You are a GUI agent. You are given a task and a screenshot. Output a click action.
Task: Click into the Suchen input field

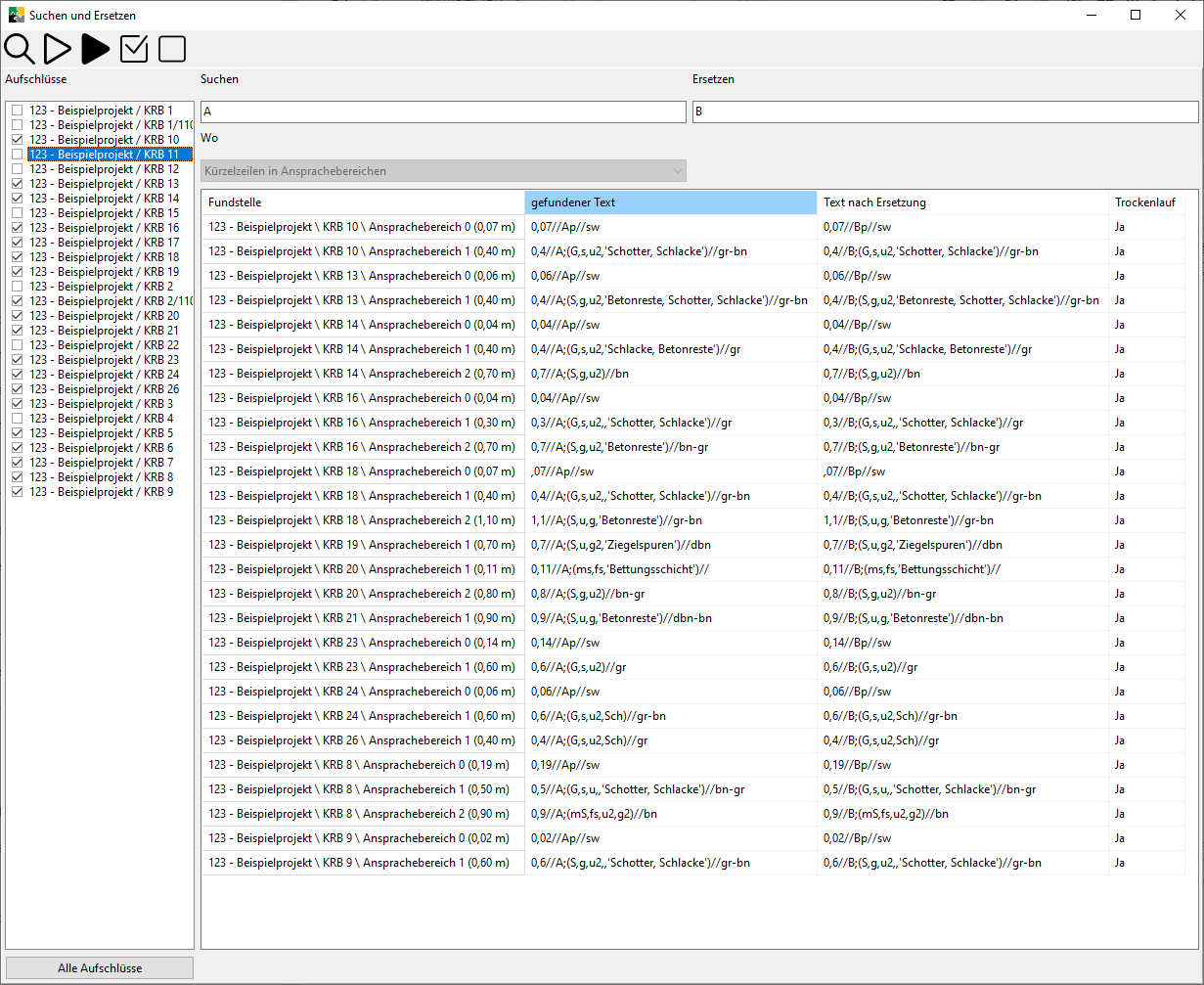click(x=443, y=112)
